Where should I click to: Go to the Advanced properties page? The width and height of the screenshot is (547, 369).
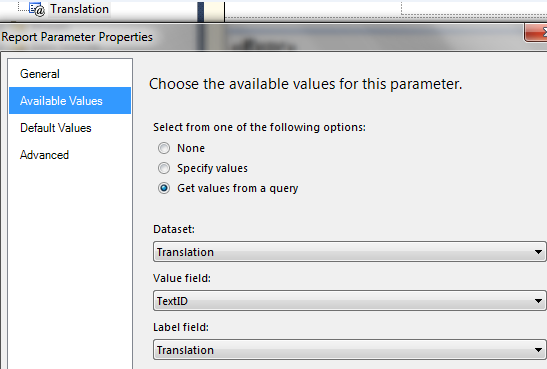[x=44, y=155]
